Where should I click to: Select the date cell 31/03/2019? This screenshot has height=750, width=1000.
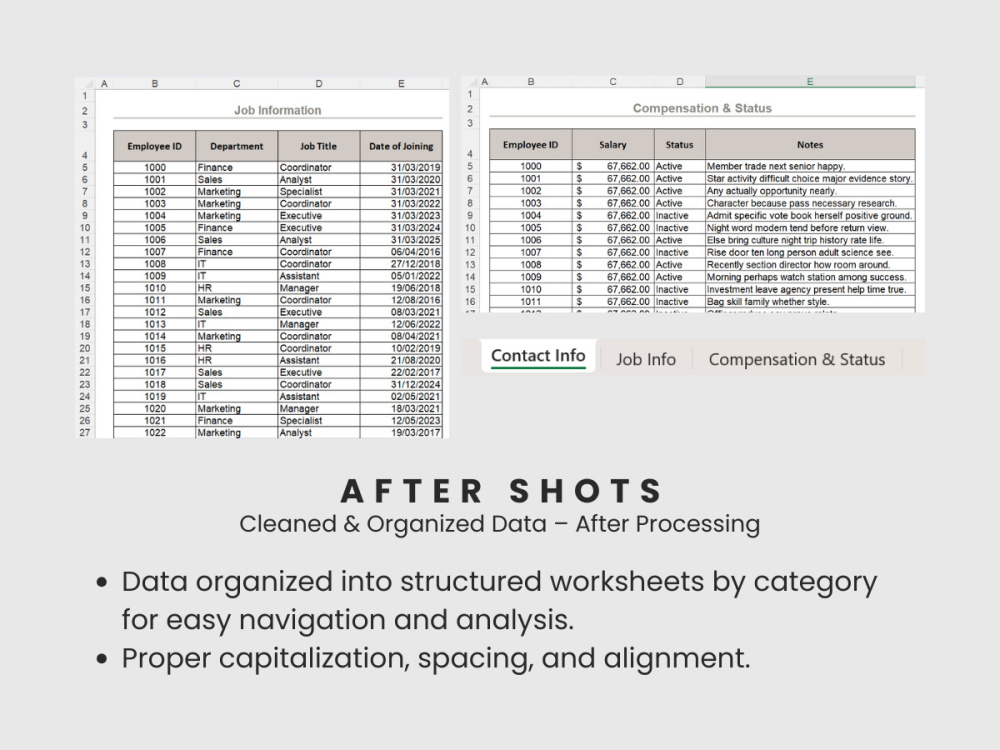click(401, 168)
